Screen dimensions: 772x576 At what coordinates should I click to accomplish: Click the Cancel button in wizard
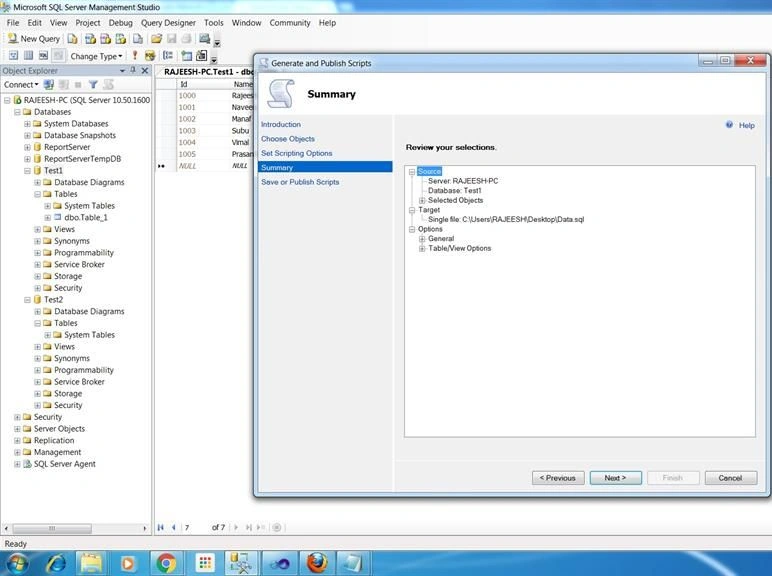click(x=731, y=478)
